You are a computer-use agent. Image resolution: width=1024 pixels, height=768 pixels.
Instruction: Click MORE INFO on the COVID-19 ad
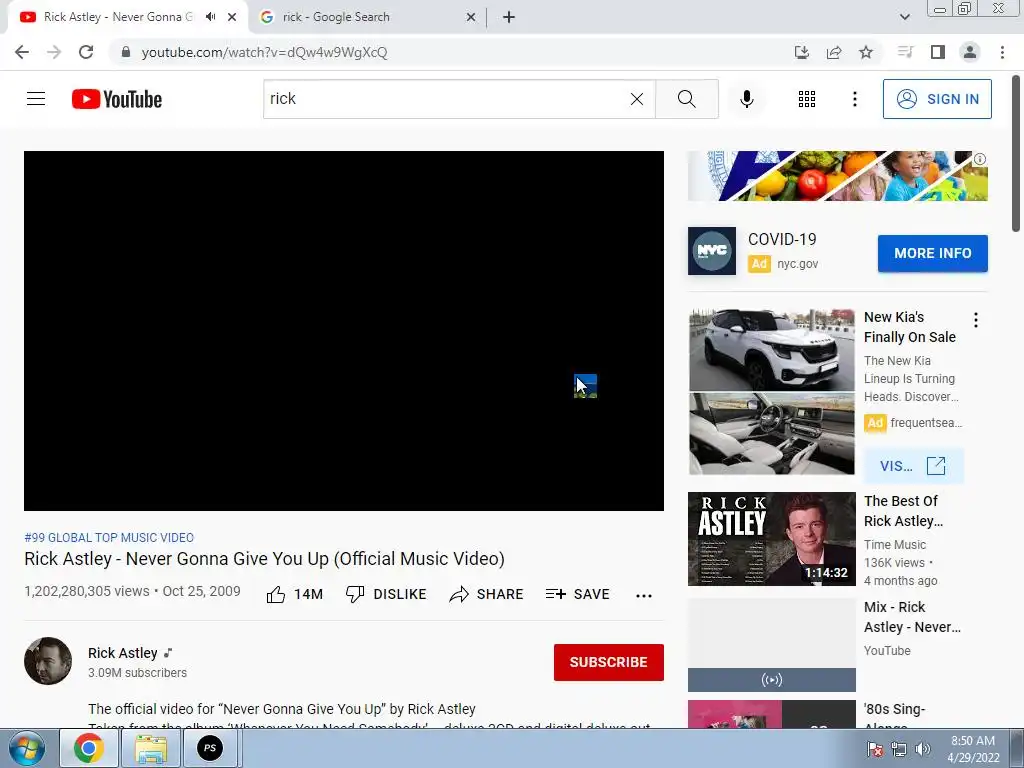tap(933, 253)
